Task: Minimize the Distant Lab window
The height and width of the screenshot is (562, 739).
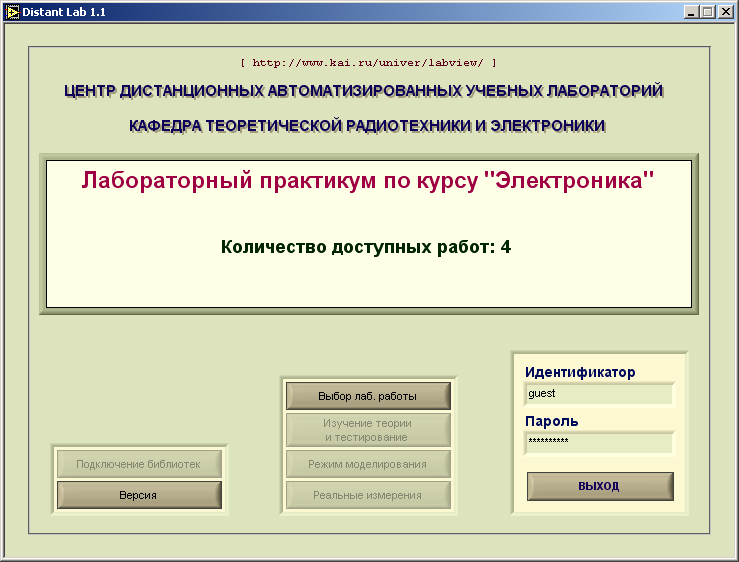Action: tap(691, 12)
